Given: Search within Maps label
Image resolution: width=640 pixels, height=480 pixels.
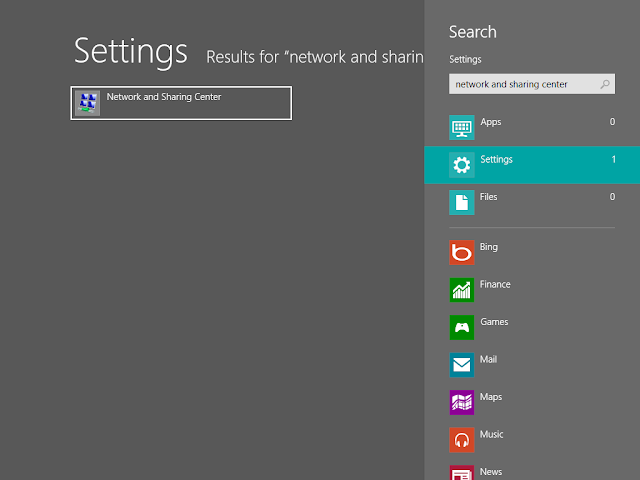Looking at the screenshot, I should click(491, 397).
